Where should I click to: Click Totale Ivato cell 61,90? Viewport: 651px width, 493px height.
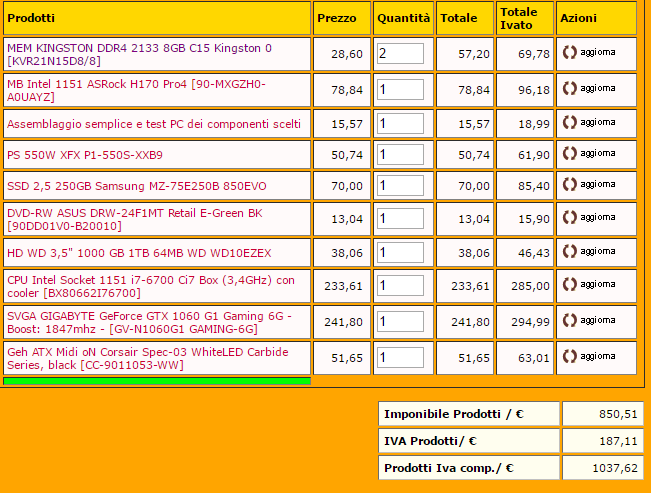[x=525, y=155]
